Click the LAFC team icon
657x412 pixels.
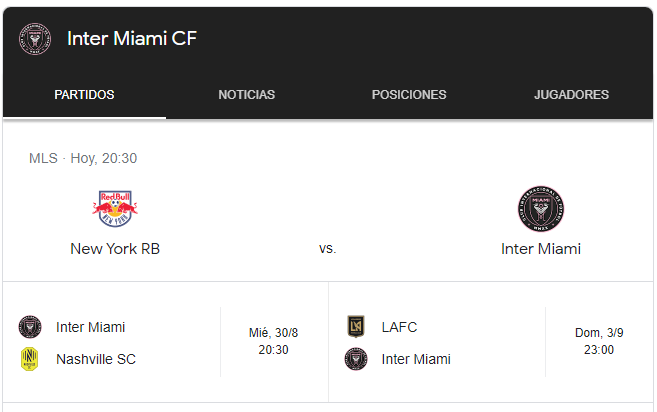(355, 327)
